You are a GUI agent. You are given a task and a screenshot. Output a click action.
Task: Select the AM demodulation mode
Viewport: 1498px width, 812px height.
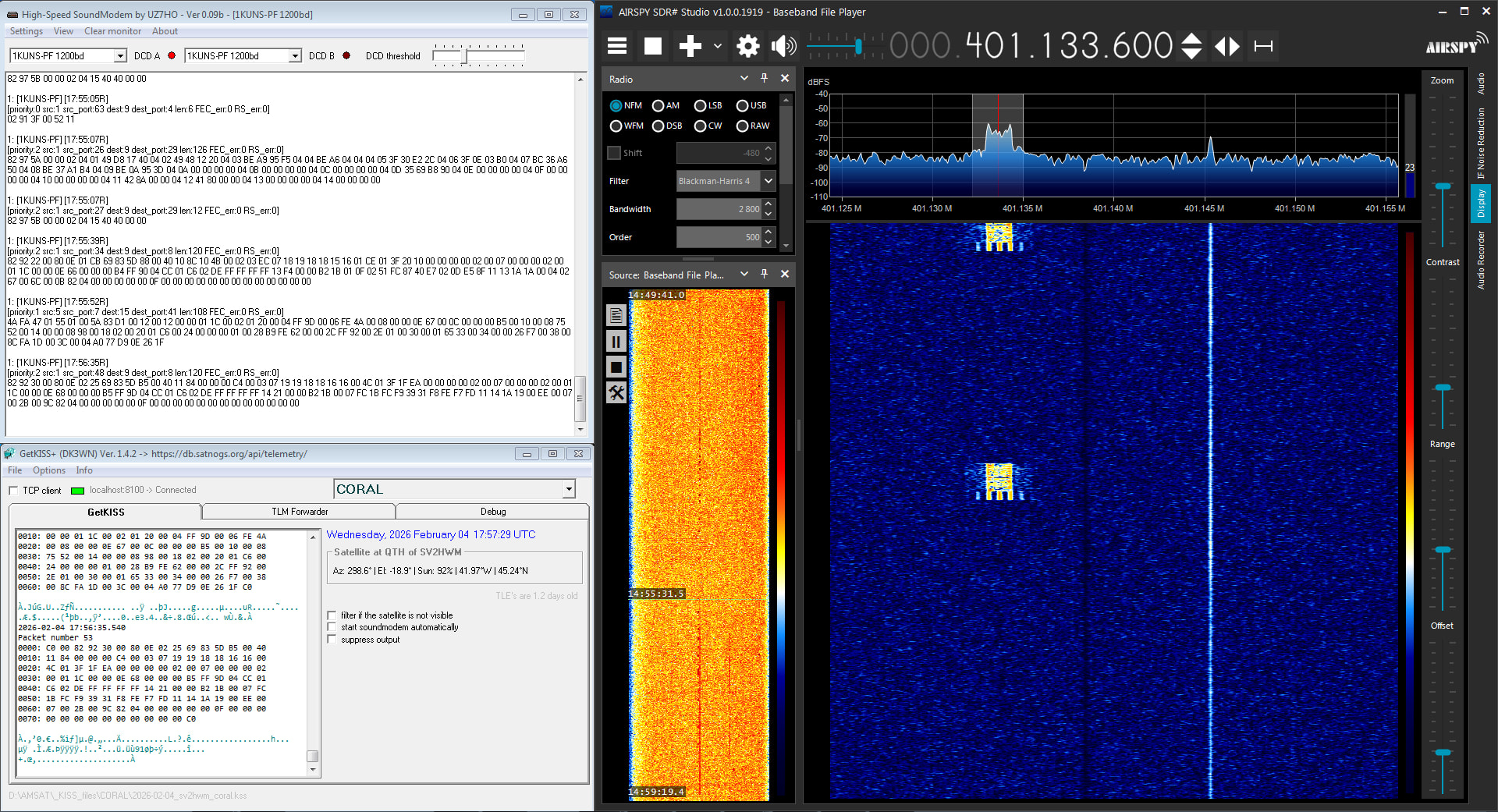658,106
